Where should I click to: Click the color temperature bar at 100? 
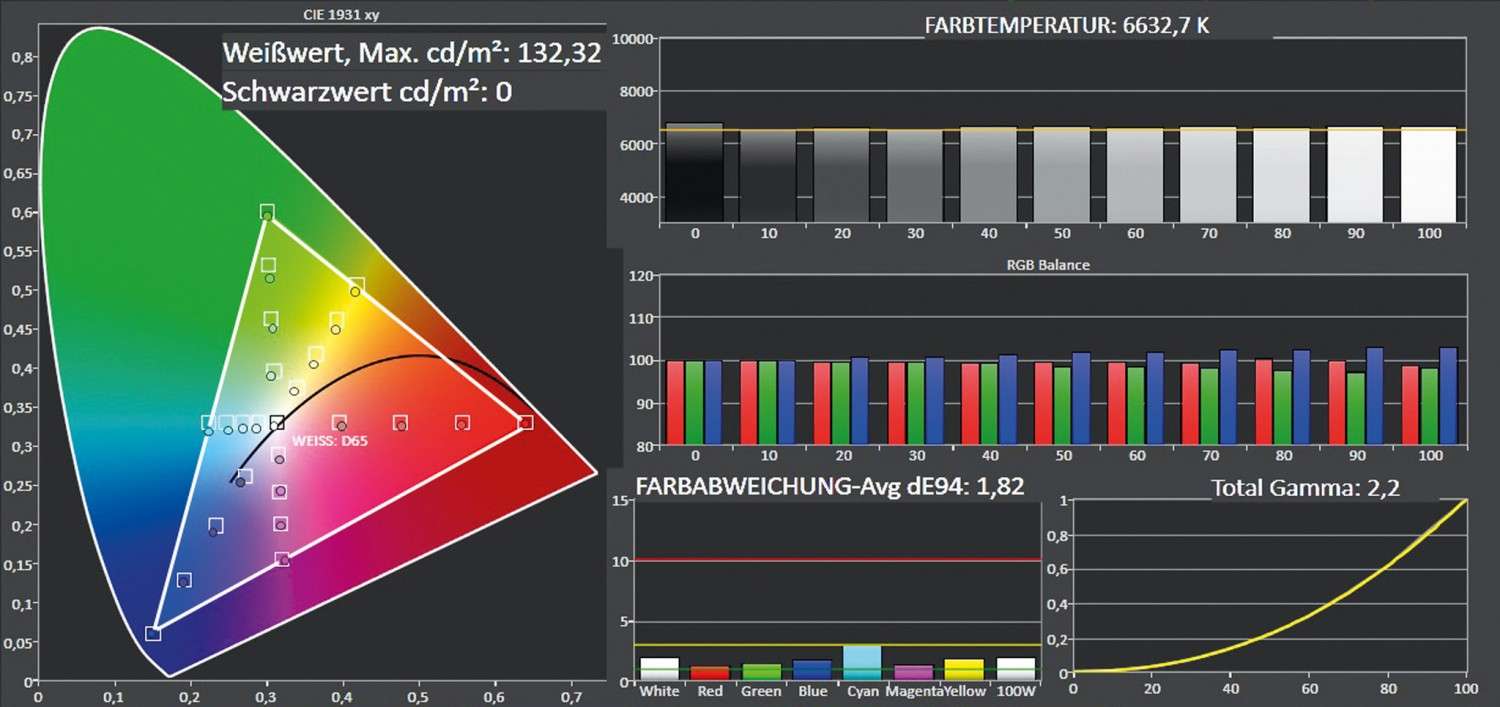point(1429,175)
